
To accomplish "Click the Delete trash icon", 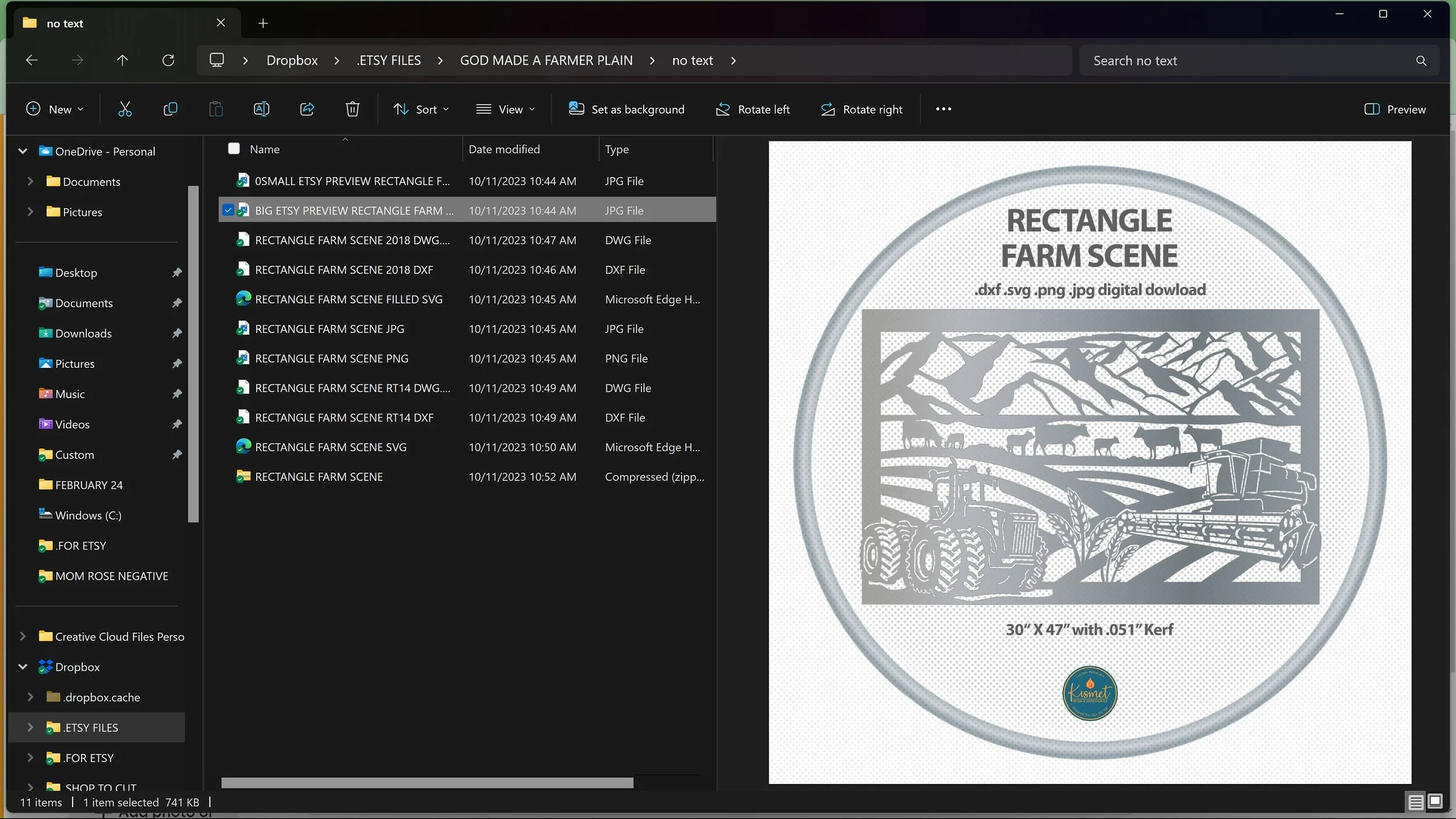I will pos(352,109).
